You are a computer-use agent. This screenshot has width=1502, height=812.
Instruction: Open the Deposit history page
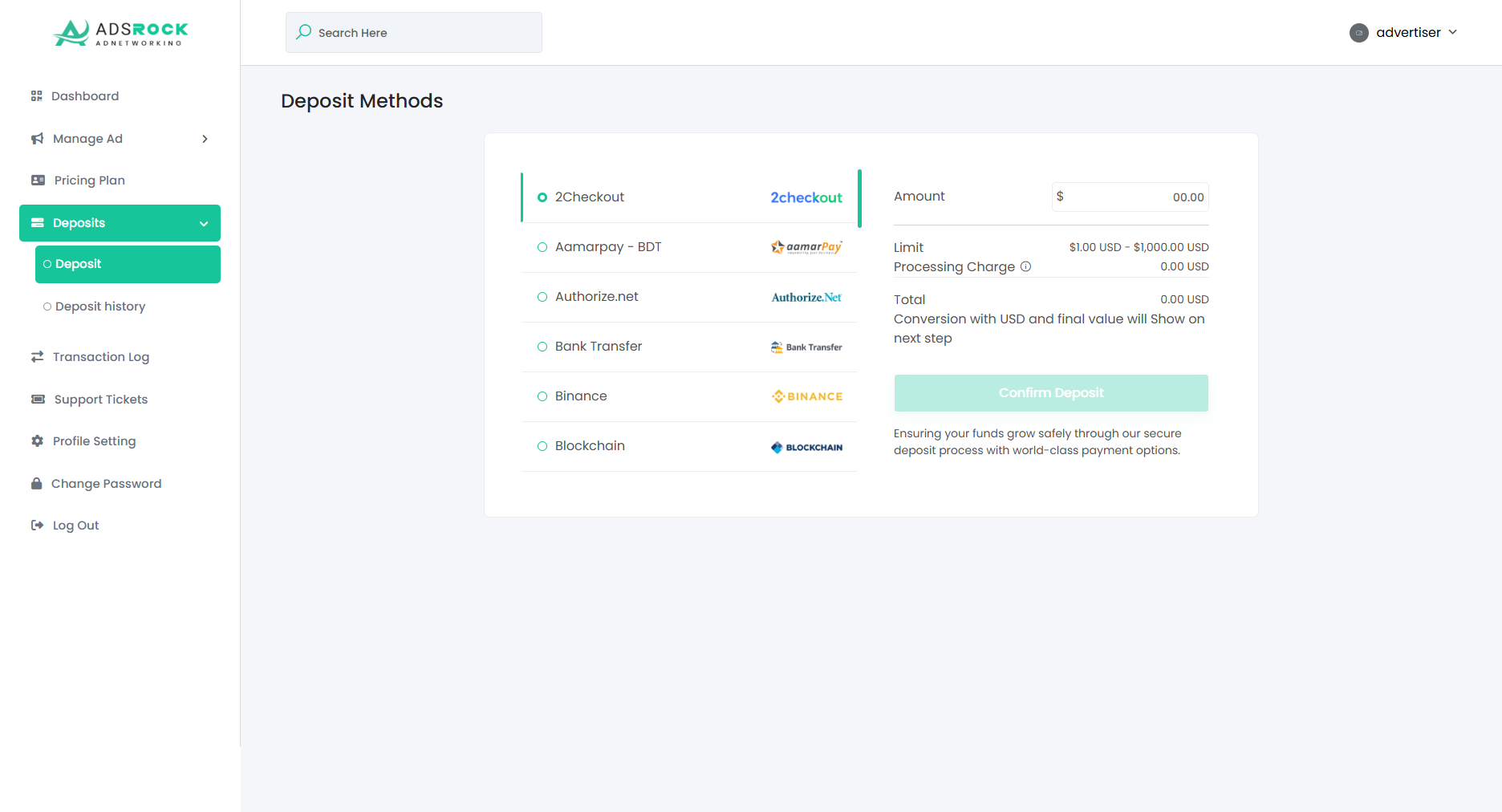tap(100, 306)
